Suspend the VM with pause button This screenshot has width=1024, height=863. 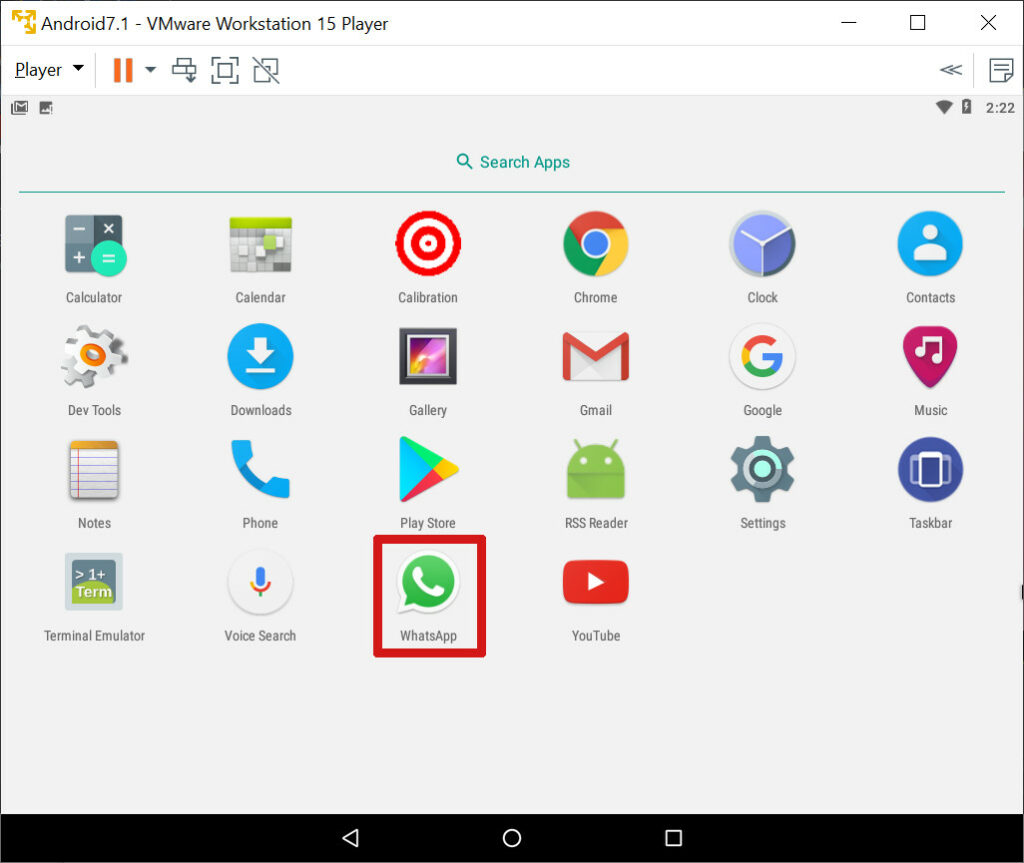tap(123, 70)
